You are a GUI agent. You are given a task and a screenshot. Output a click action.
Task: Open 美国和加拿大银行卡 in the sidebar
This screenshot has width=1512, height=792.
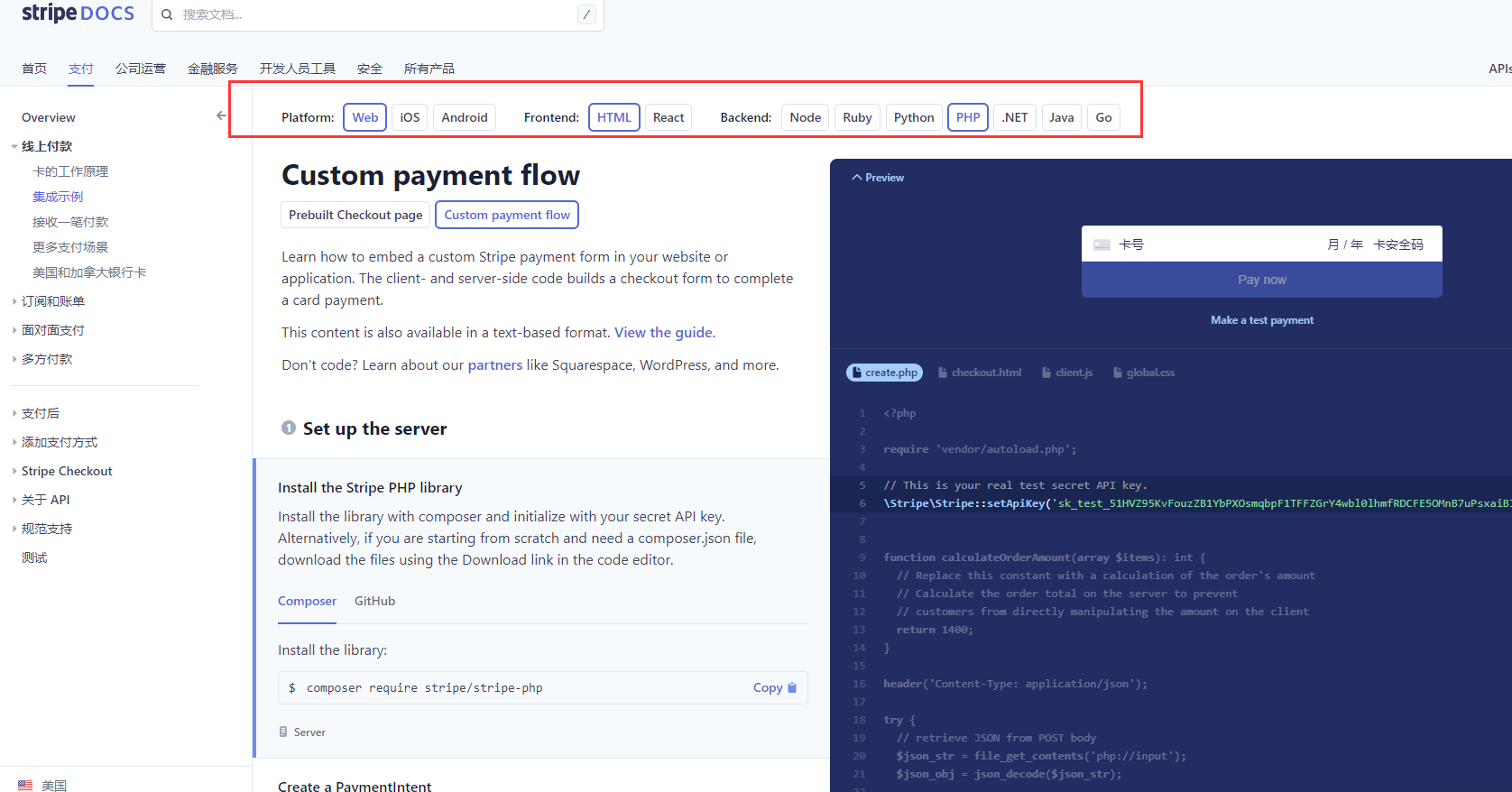[x=89, y=272]
